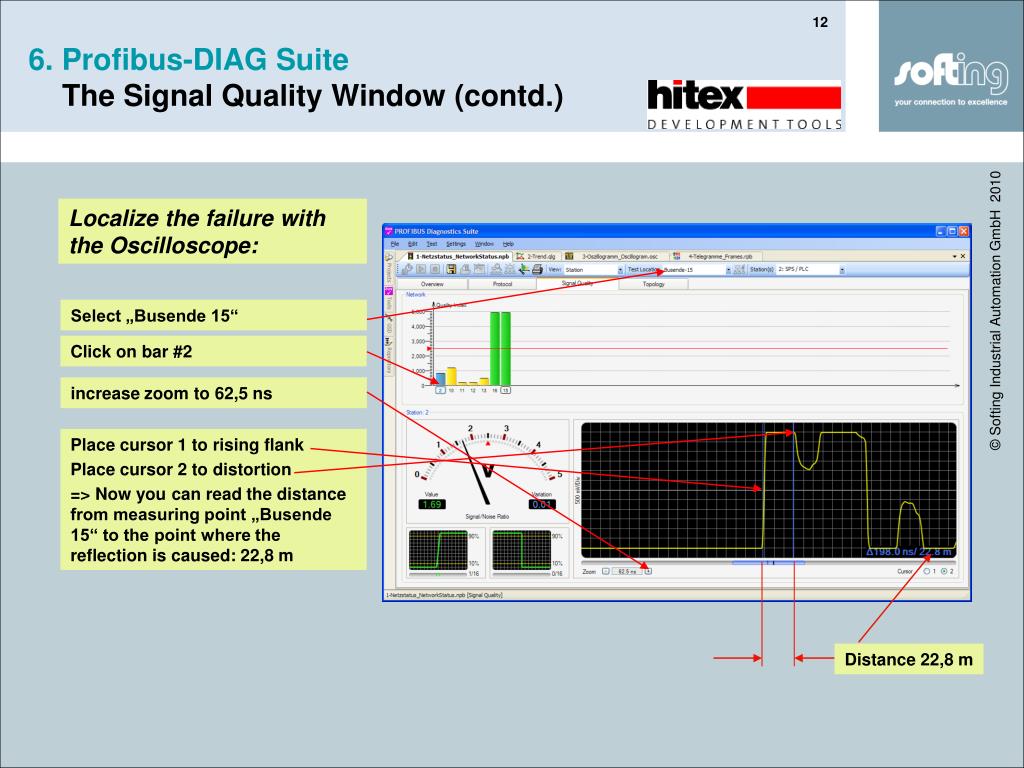Switch to Overview tab
This screenshot has height=768, width=1024.
pos(432,284)
